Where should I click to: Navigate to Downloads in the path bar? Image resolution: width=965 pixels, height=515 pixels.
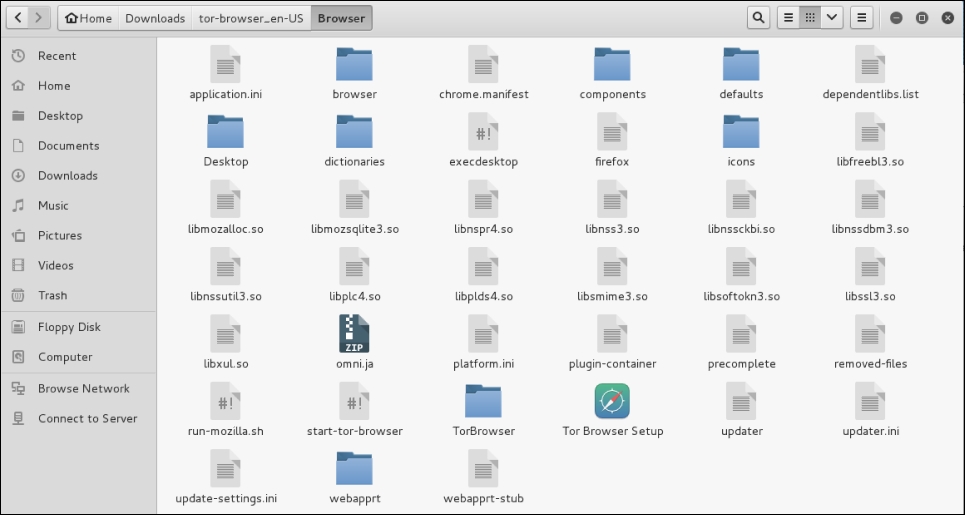155,18
